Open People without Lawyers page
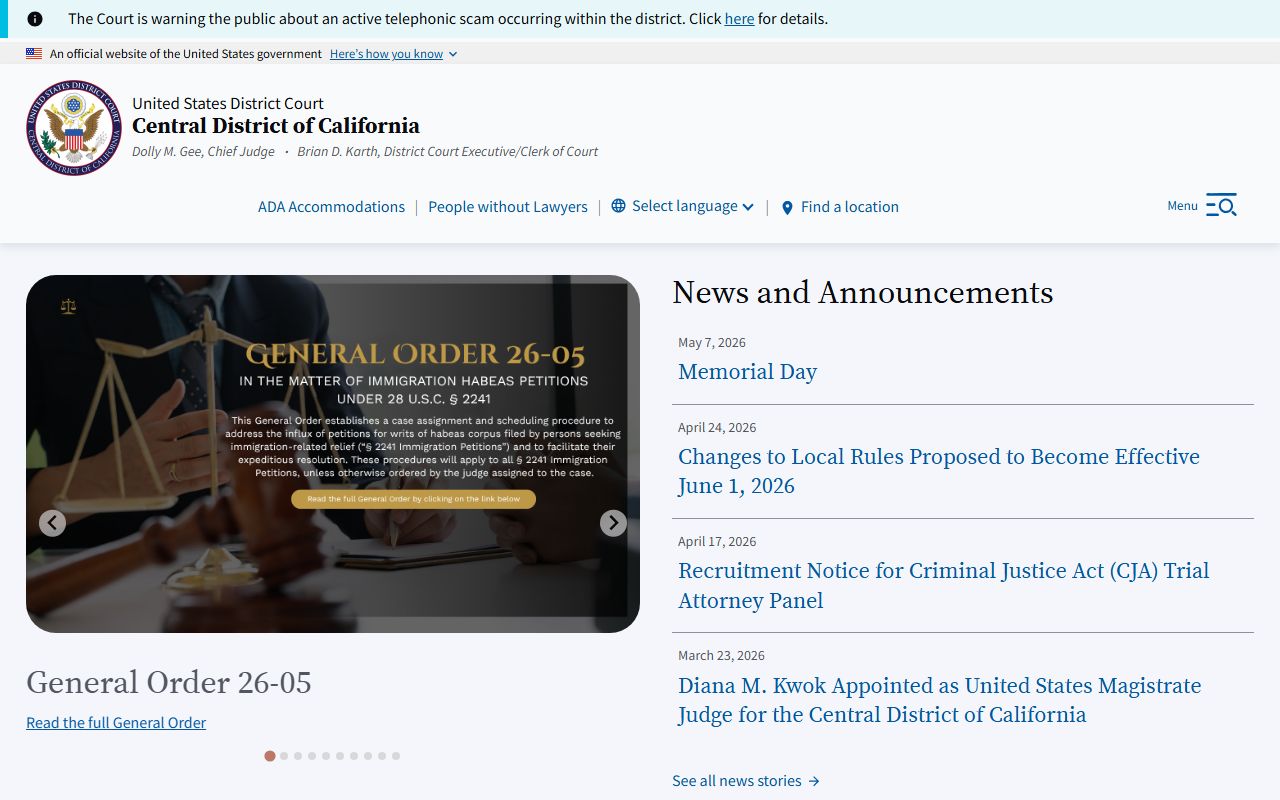Image resolution: width=1280 pixels, height=800 pixels. (x=508, y=207)
